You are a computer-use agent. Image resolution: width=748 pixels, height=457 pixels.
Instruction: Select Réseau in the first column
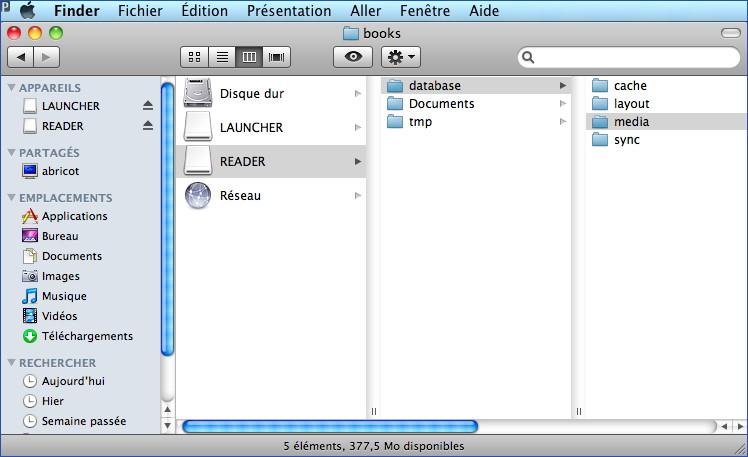tap(271, 196)
